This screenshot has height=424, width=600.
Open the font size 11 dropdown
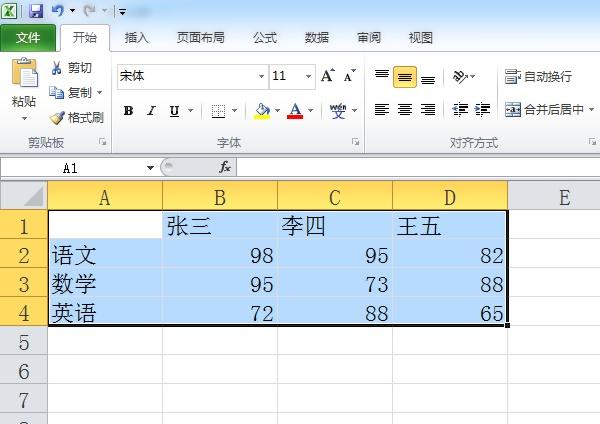pos(308,76)
